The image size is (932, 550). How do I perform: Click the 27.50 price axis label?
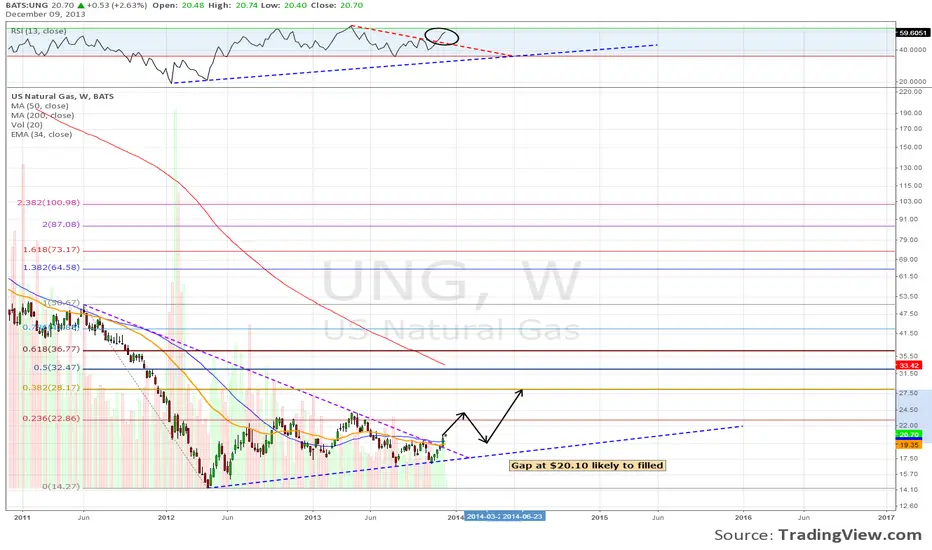pos(909,394)
